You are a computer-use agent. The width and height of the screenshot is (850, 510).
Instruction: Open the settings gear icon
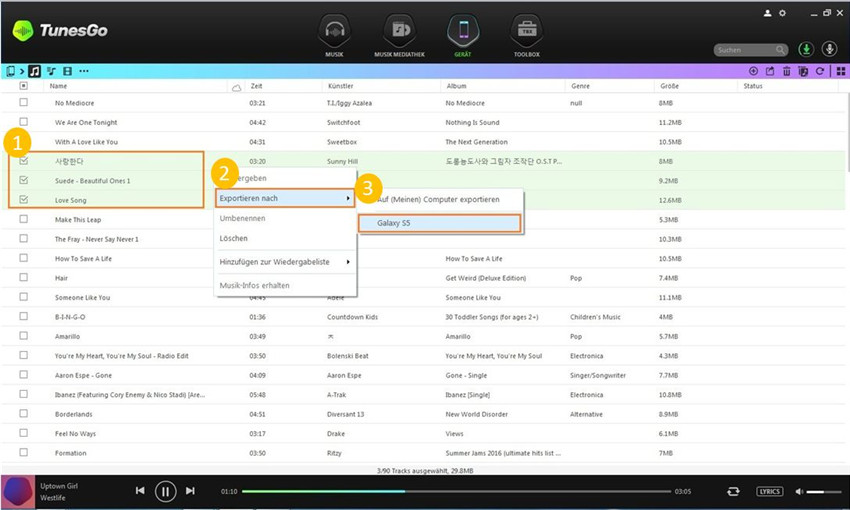coord(782,13)
